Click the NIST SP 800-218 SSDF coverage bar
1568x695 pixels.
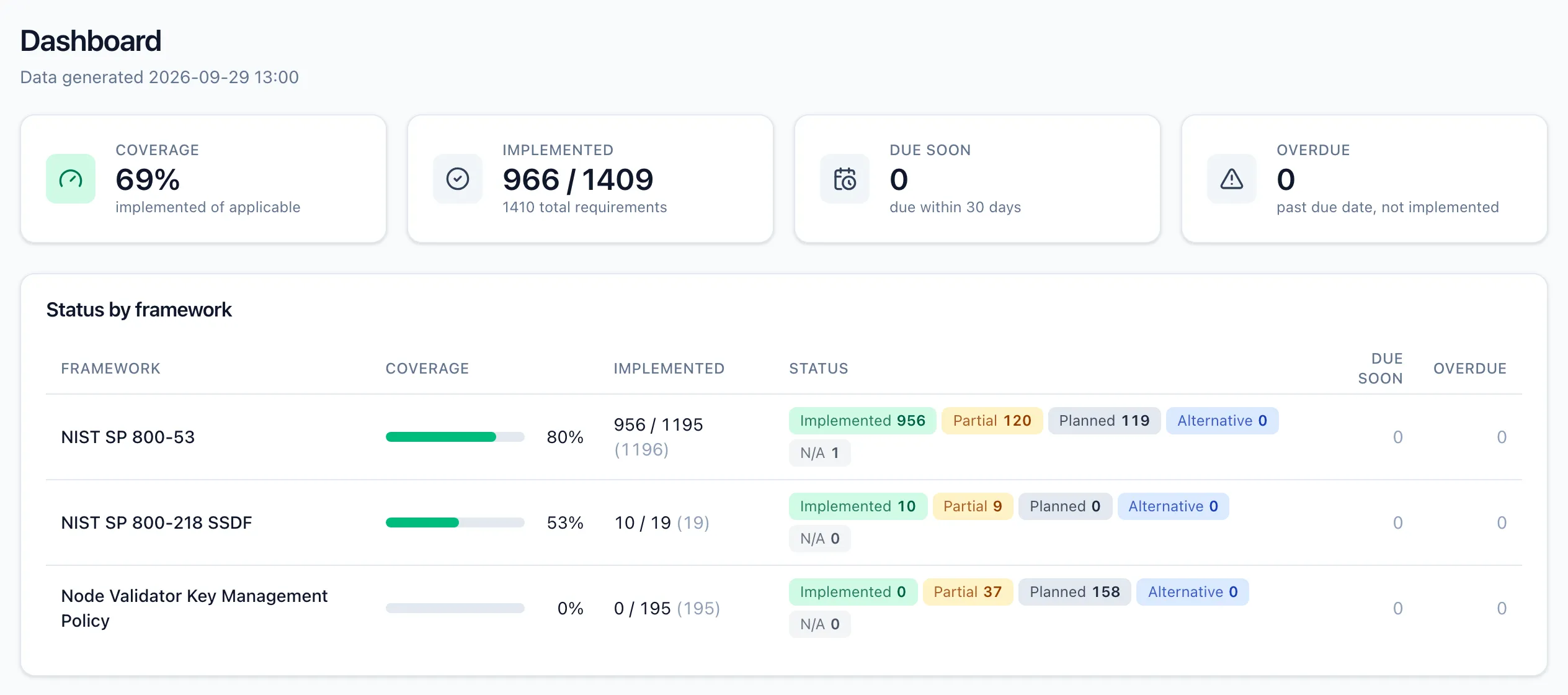pos(455,522)
